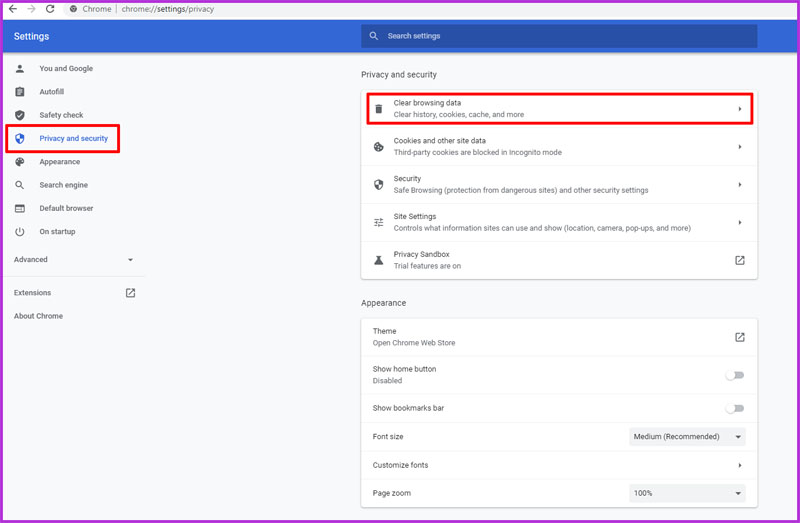800x523 pixels.
Task: Expand the Customize fonts row
Action: pyautogui.click(x=739, y=465)
